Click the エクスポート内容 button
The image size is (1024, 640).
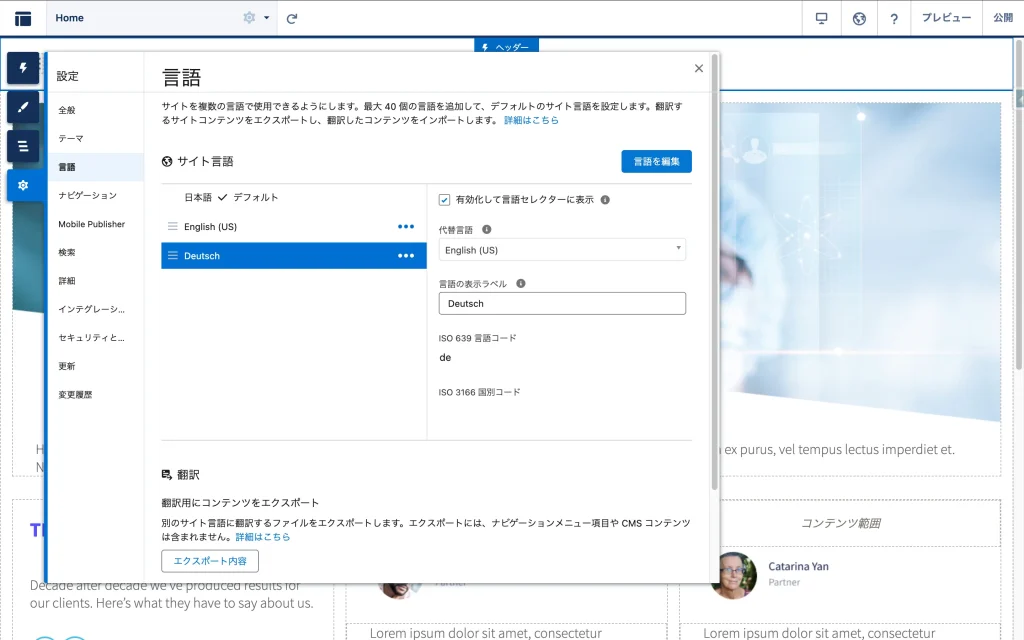(x=210, y=561)
